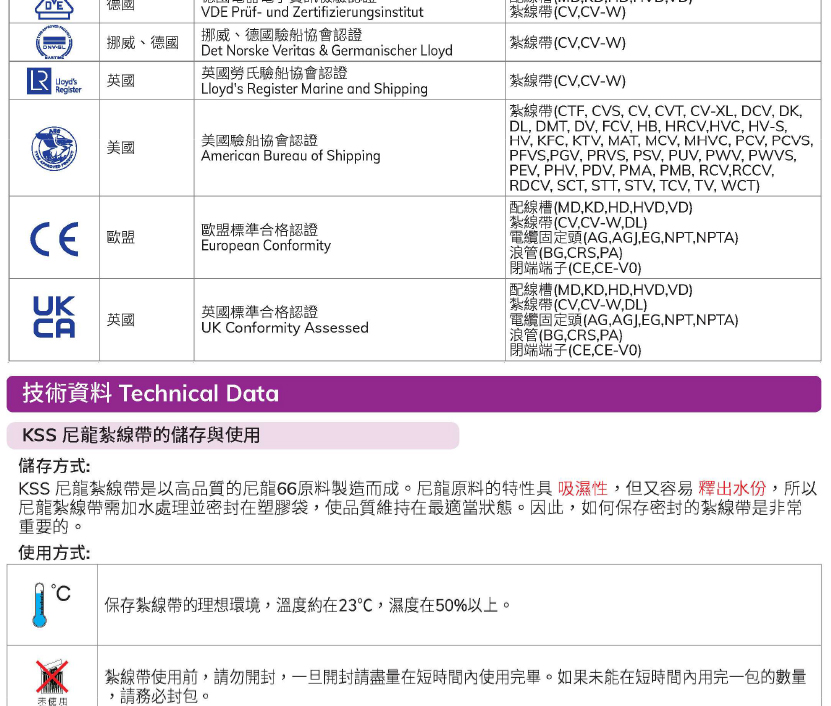Click "紮線帶(CV,CV-W)" in the DNV-GL row
This screenshot has height=706, width=831.
coord(568,42)
